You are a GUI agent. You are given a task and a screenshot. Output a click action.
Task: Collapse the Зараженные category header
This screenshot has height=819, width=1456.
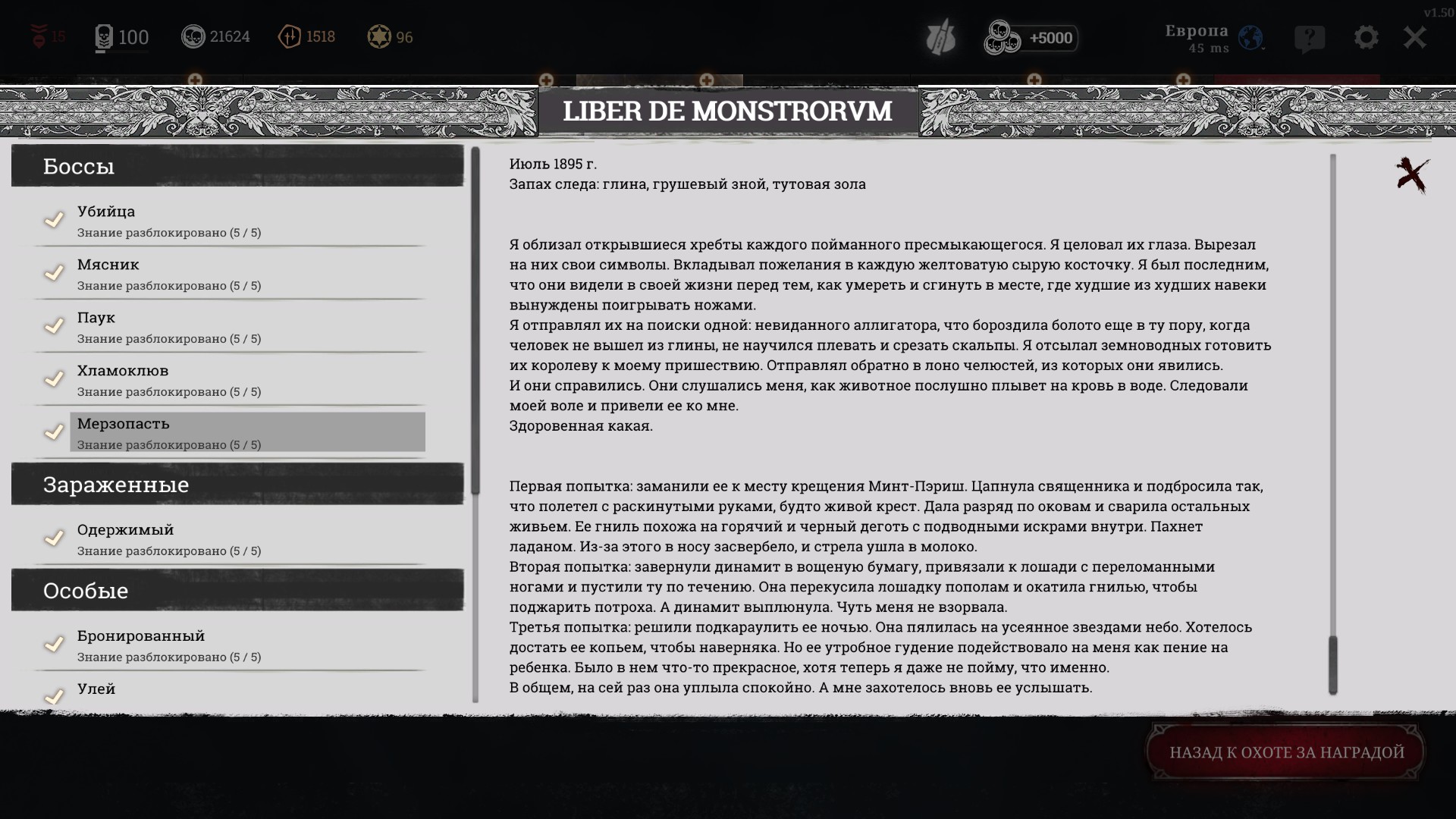point(237,484)
